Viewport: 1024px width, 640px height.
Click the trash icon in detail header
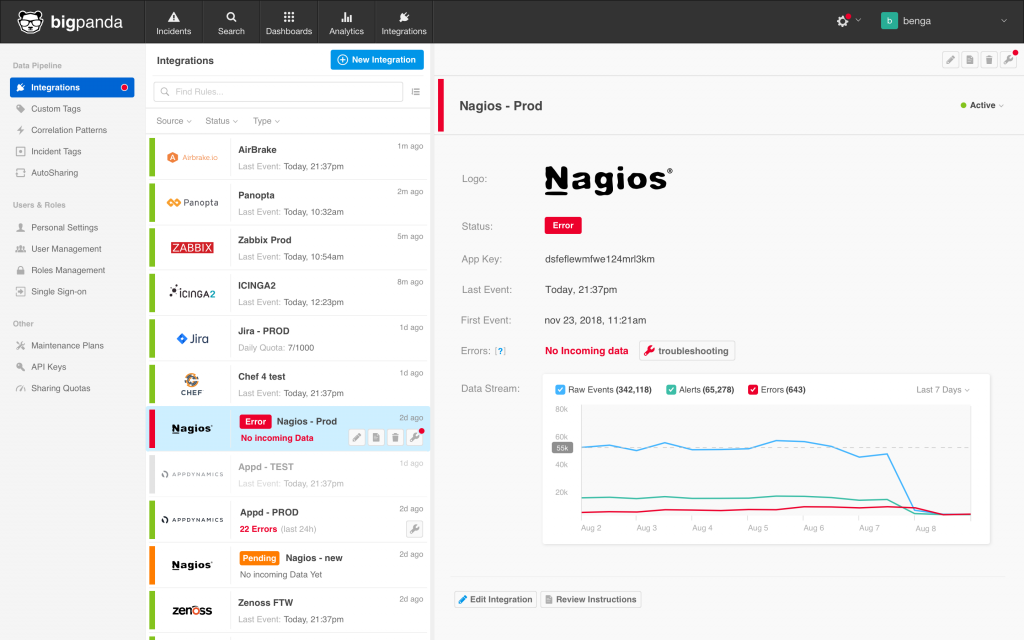coord(989,60)
